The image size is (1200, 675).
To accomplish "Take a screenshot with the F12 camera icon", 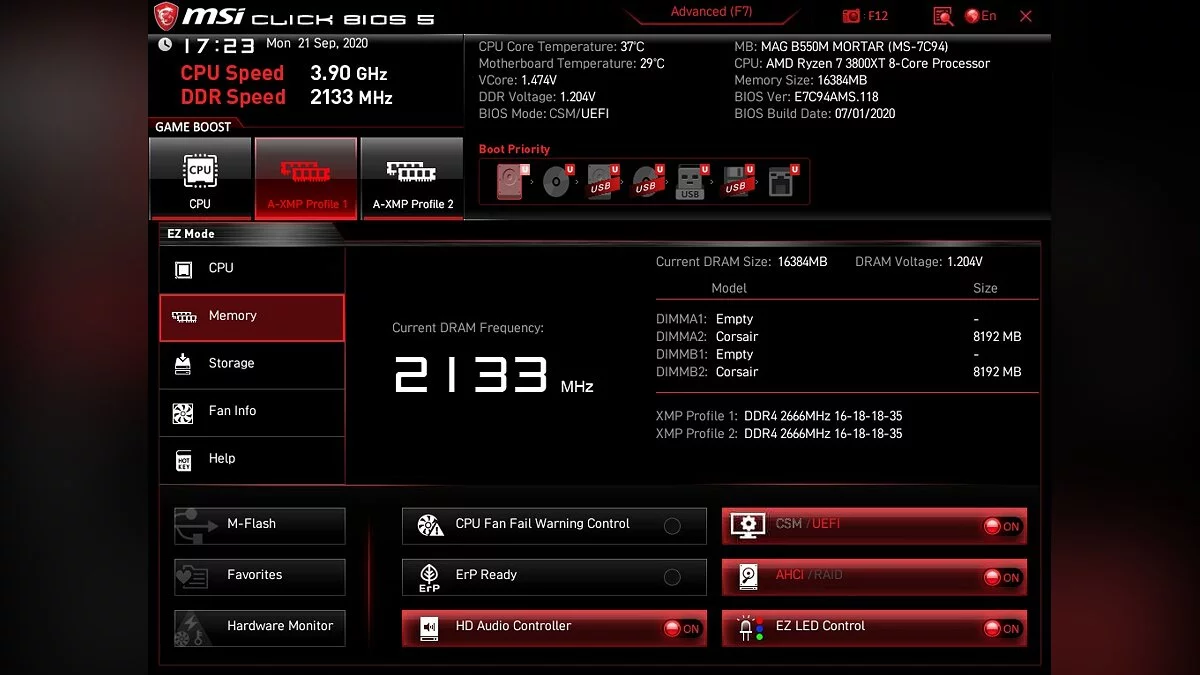I will point(851,16).
